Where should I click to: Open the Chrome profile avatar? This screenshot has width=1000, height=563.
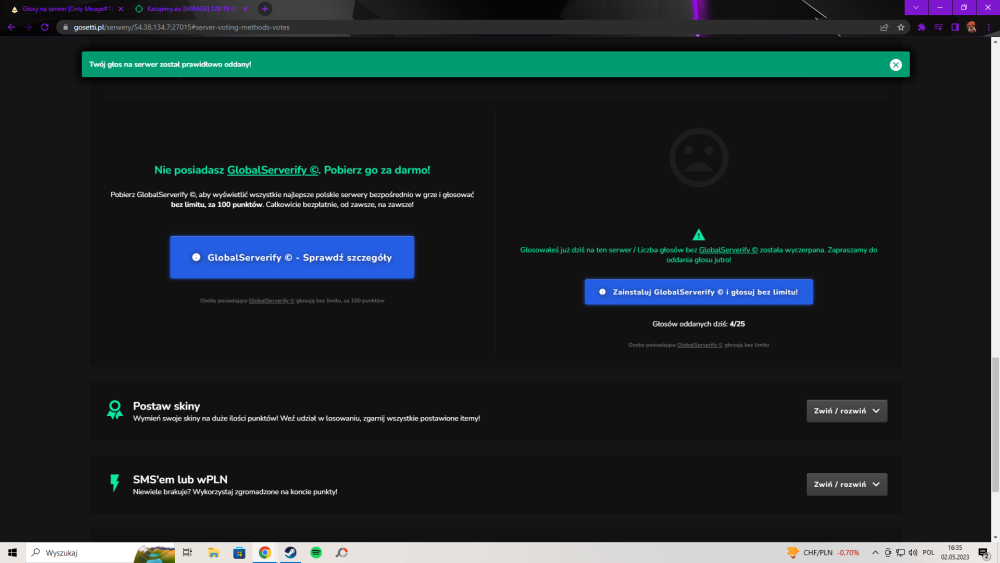click(971, 27)
